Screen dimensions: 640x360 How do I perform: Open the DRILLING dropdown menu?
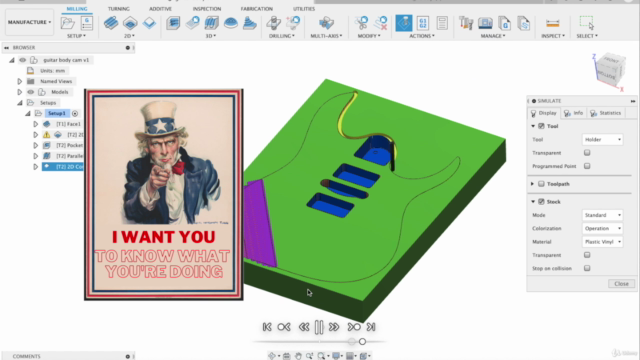pyautogui.click(x=282, y=36)
